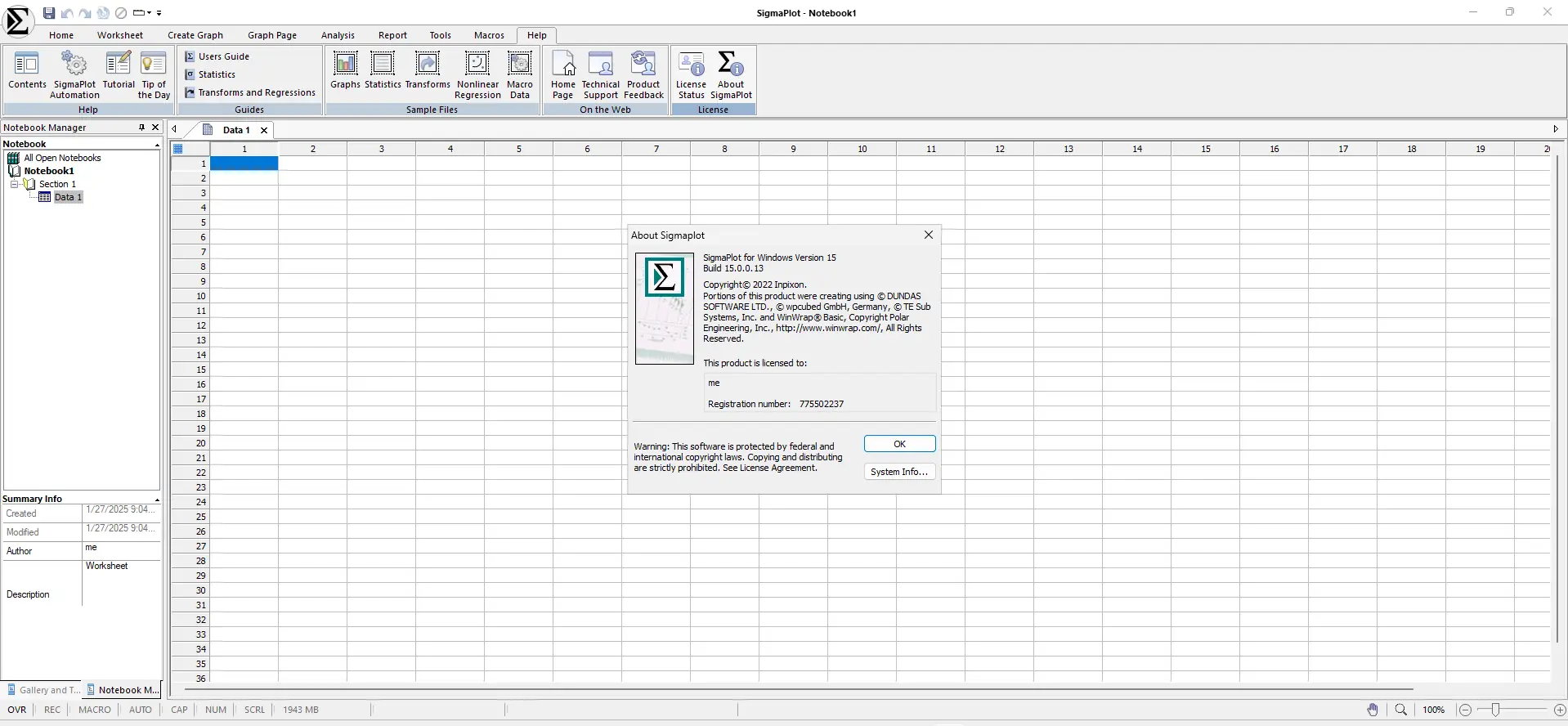Open the Transforms sample files
Screen dimensions: 1568x726
pos(428,70)
